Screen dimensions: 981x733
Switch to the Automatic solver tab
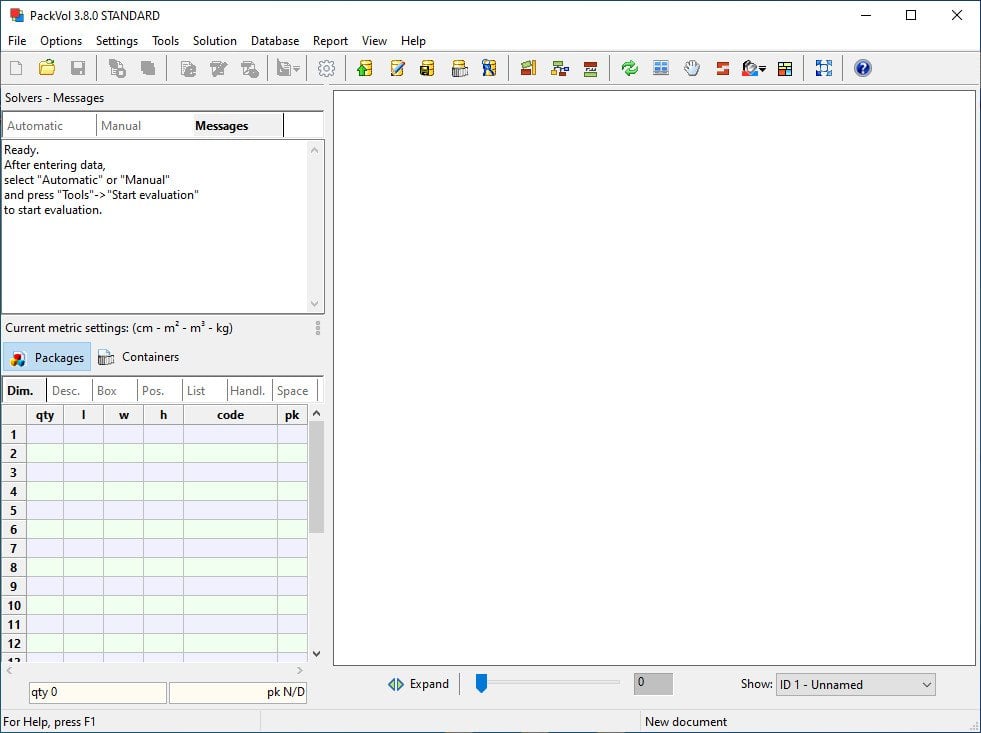[36, 126]
